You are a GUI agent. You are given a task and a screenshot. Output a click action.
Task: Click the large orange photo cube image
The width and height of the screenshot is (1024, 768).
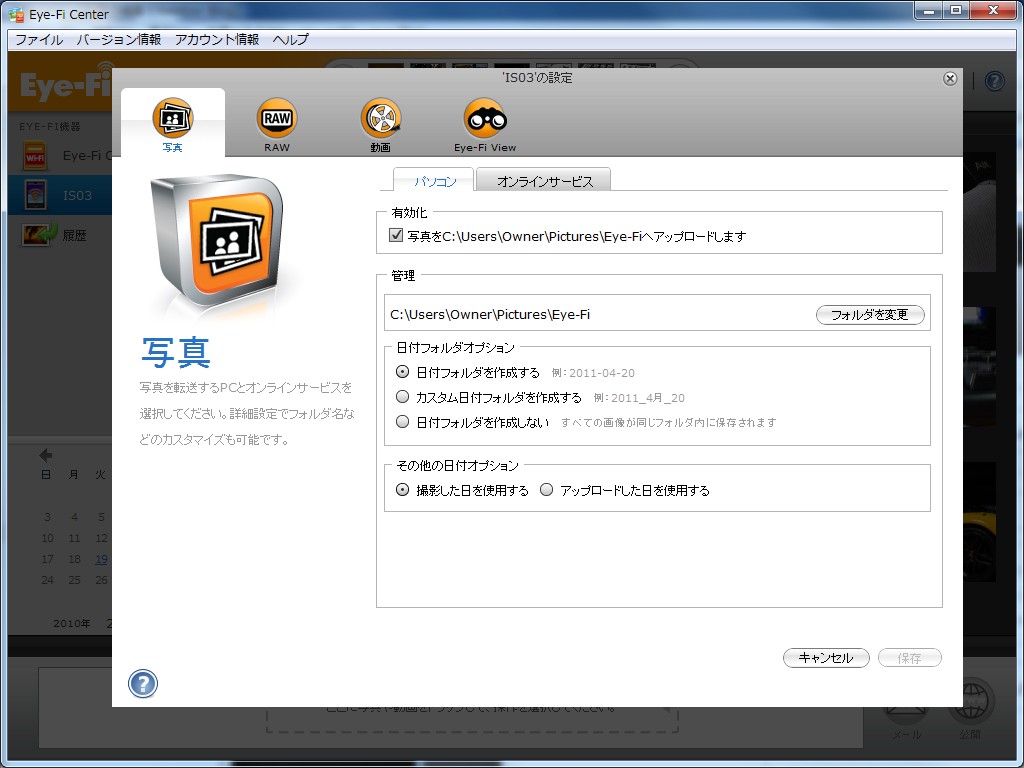click(217, 242)
